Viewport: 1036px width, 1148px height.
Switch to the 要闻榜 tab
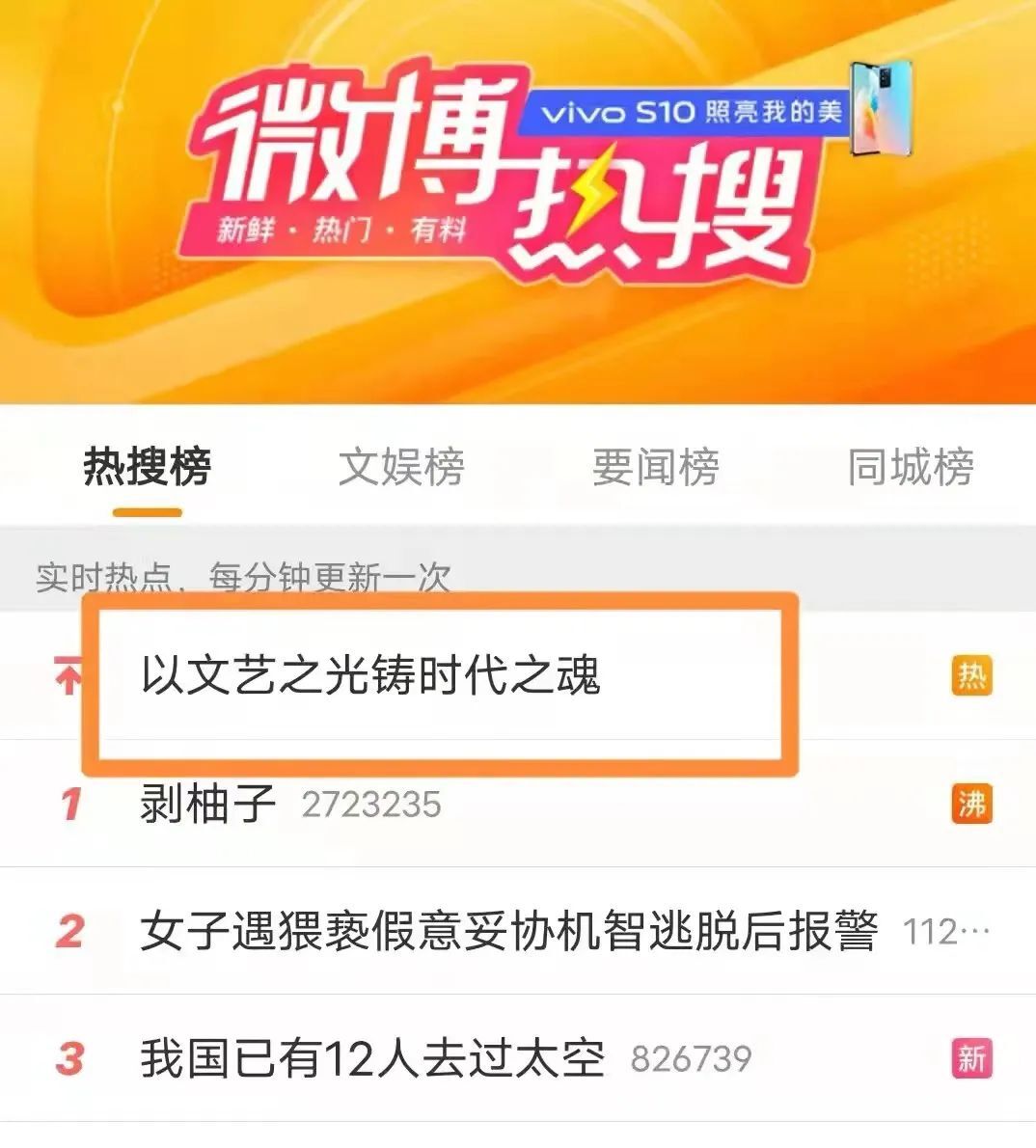pos(655,466)
